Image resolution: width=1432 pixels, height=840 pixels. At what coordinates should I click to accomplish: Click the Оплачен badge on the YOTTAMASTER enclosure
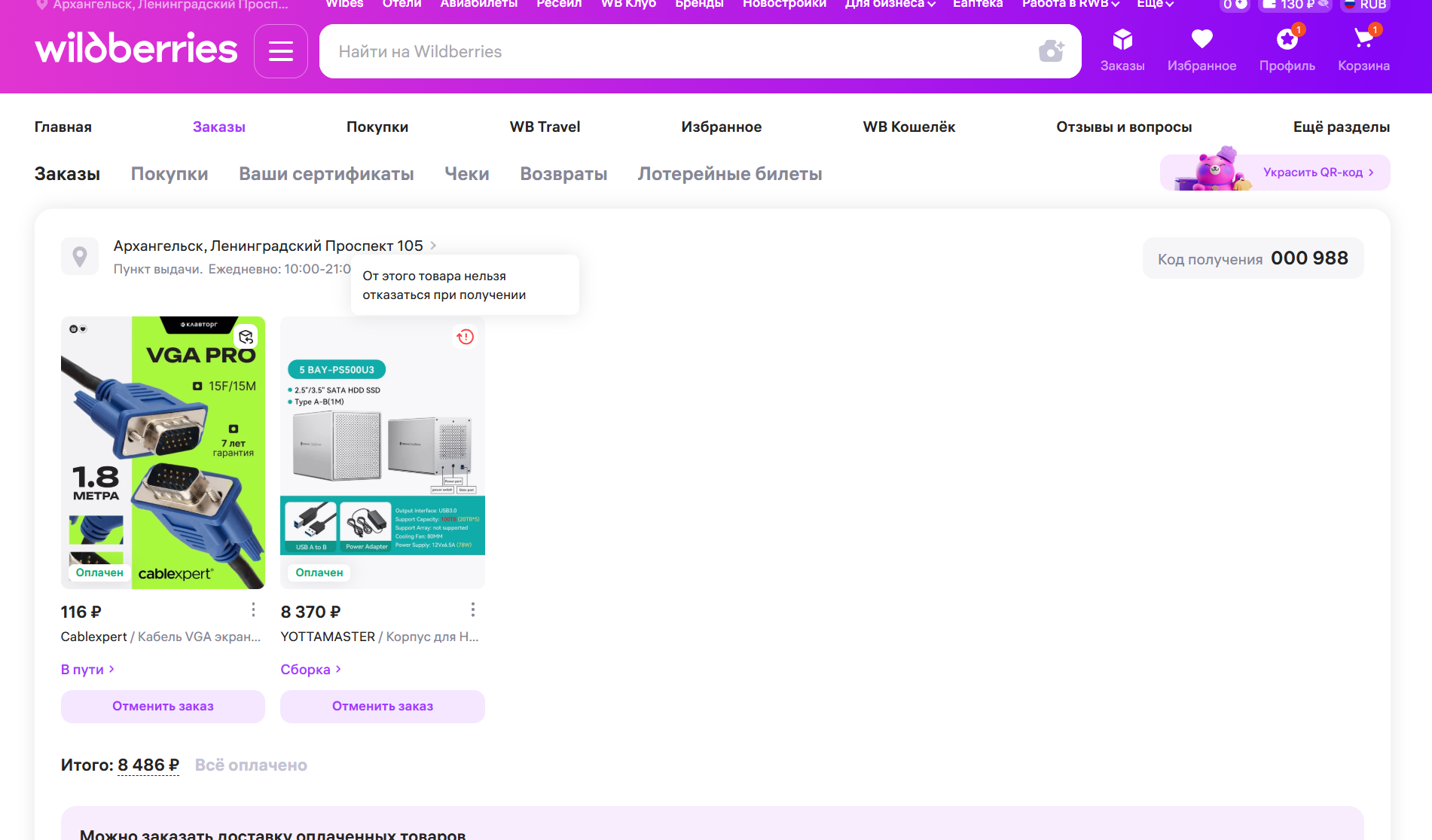319,573
